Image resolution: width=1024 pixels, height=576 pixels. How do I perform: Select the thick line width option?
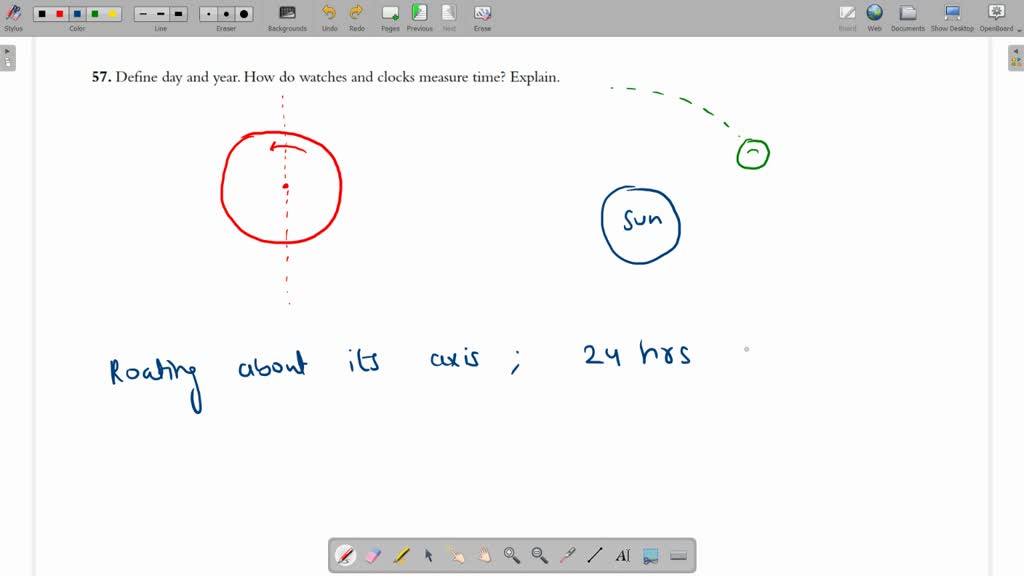(181, 14)
